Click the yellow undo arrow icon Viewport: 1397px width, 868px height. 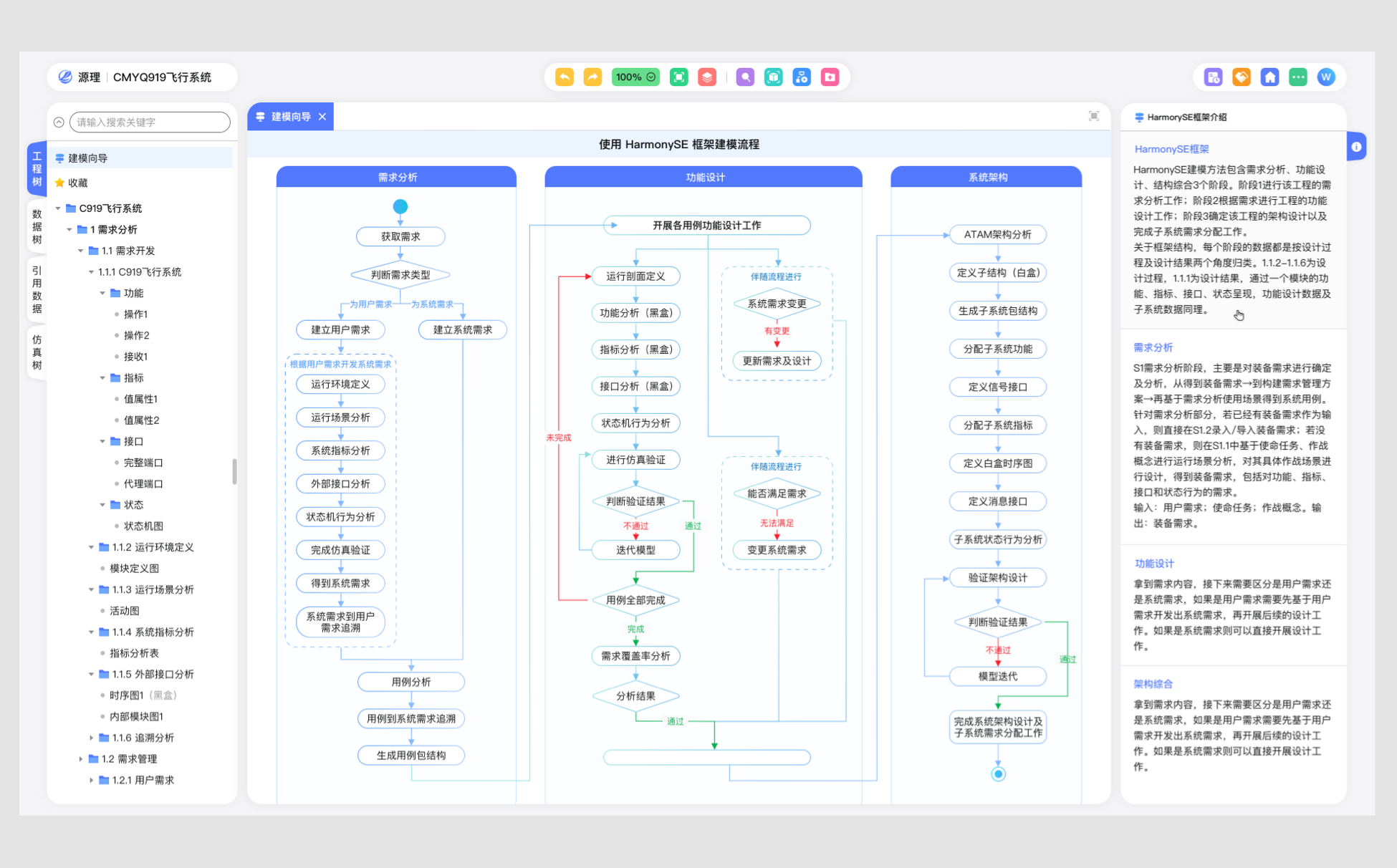pyautogui.click(x=564, y=77)
